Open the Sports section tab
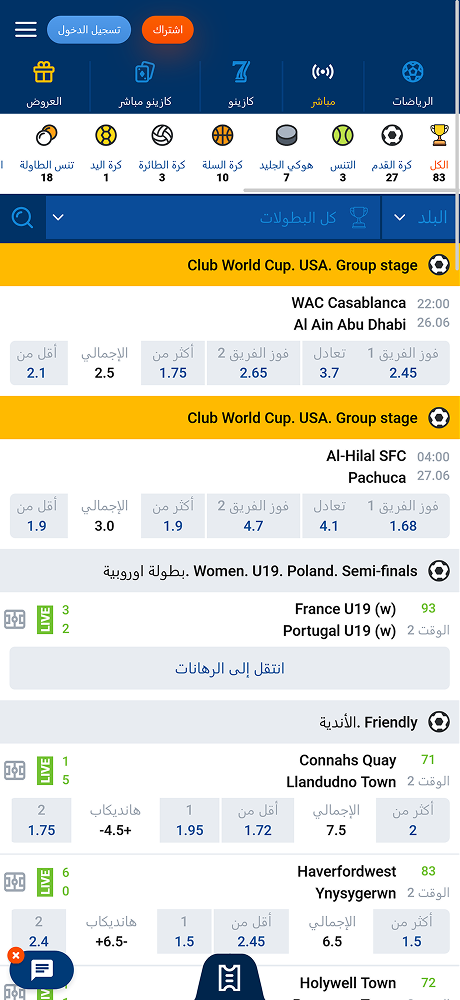This screenshot has height=1000, width=460. click(412, 85)
